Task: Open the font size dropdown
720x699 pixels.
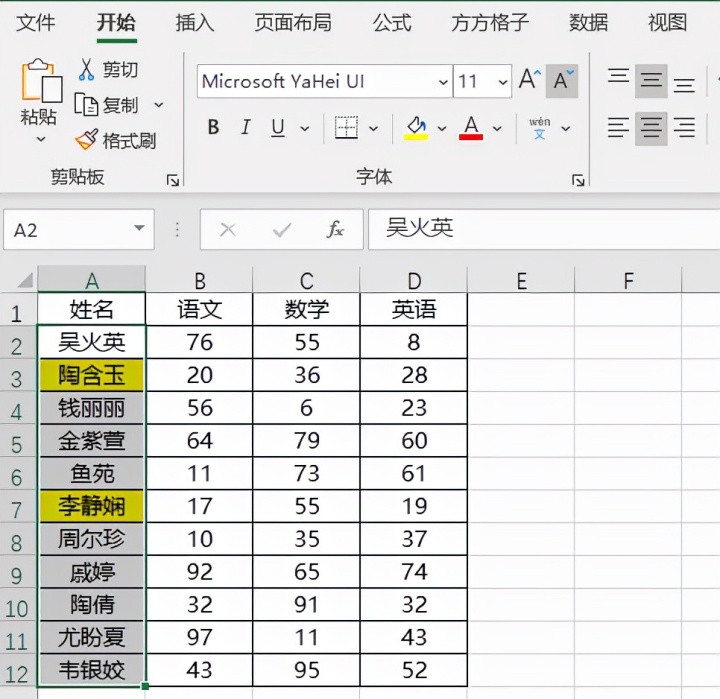Action: (503, 82)
